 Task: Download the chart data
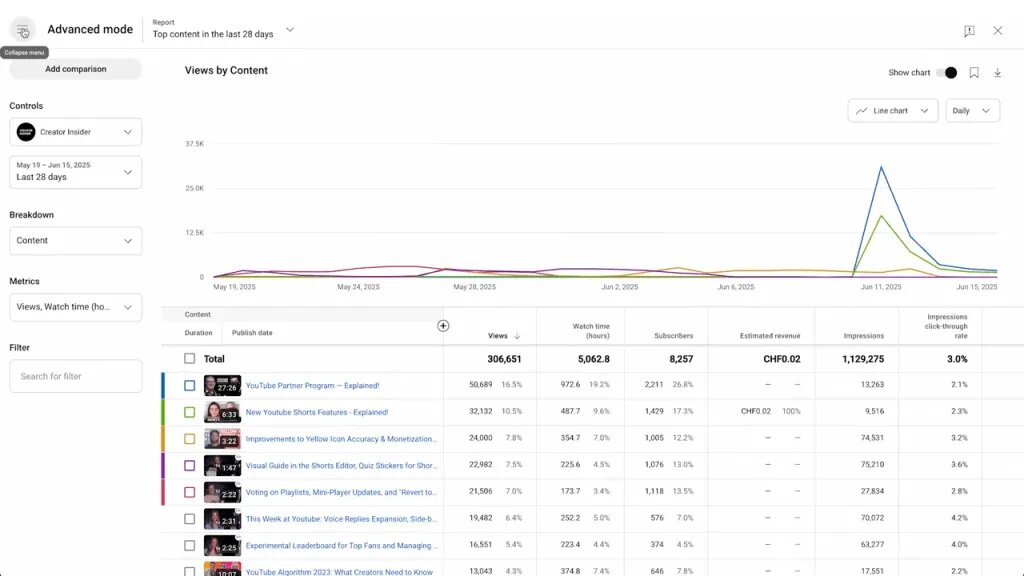(997, 72)
